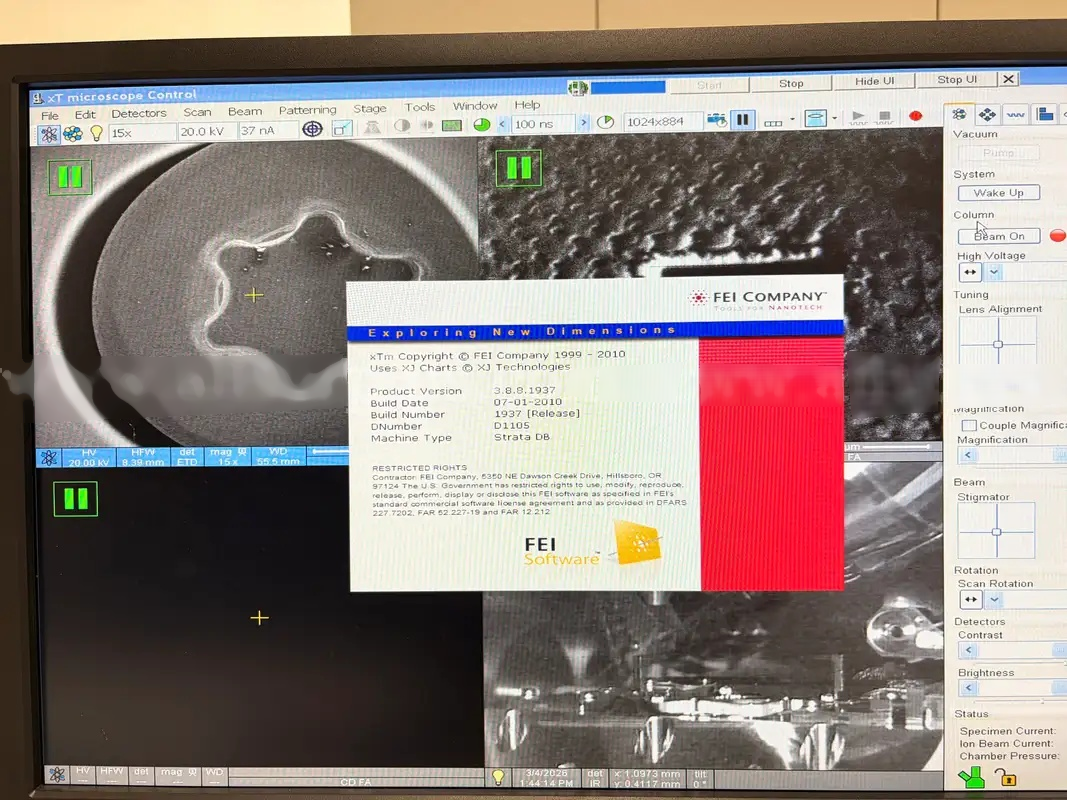The height and width of the screenshot is (800, 1067).
Task: Click the yellow padlock status icon
Action: [x=1005, y=776]
